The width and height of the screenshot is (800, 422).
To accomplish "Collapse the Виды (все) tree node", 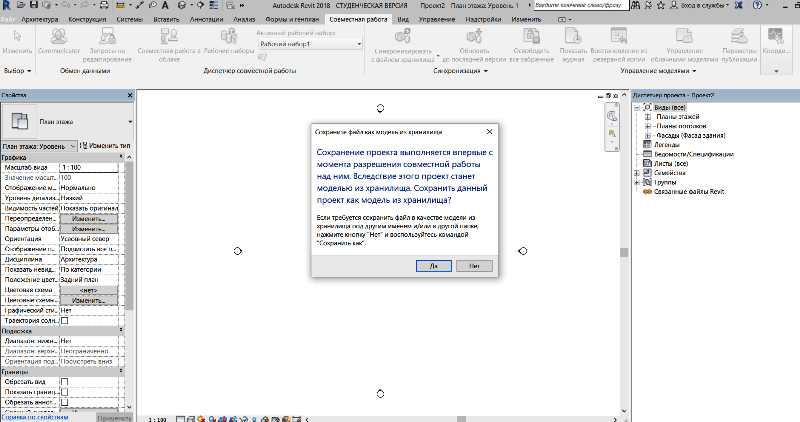I will point(637,108).
